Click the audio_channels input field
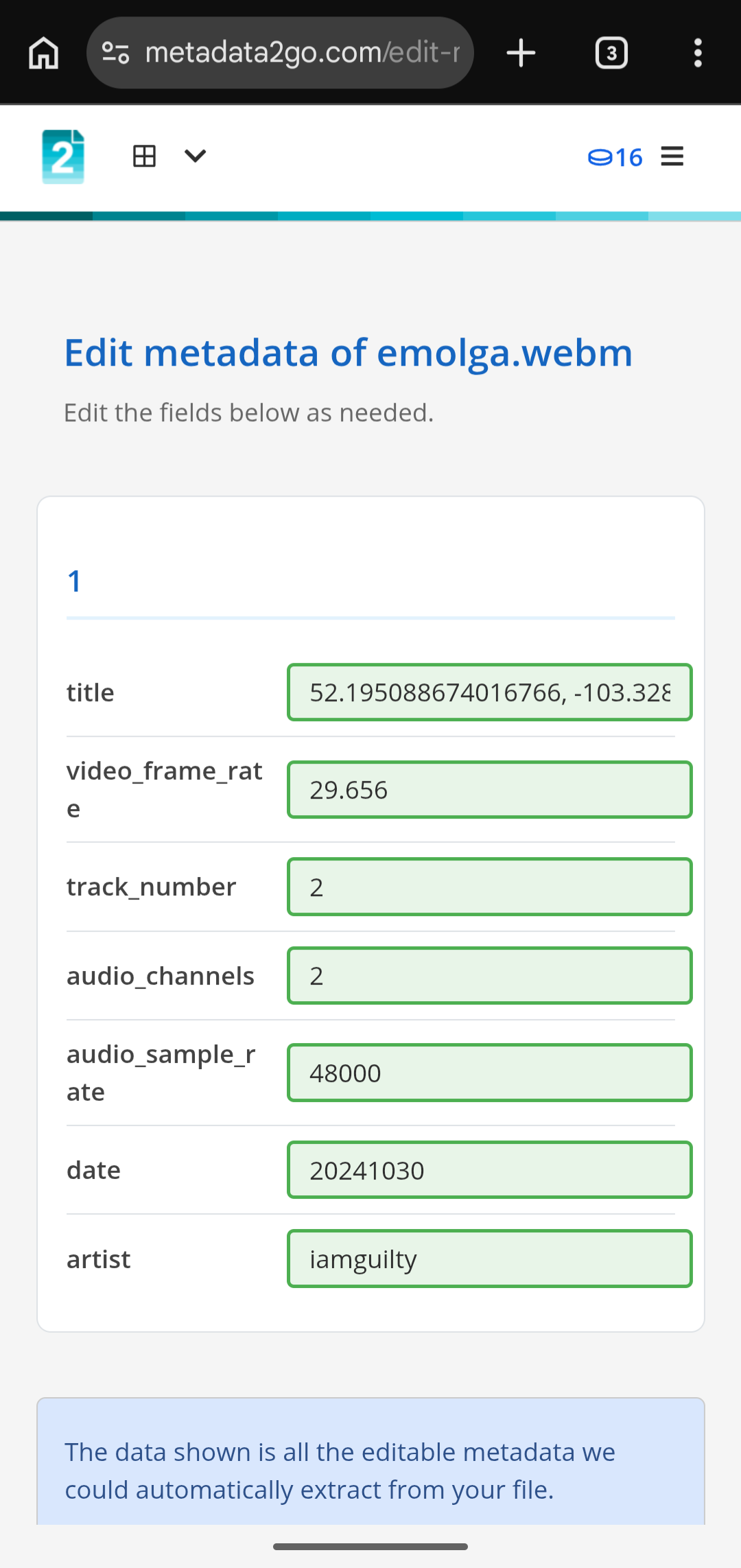 pyautogui.click(x=489, y=976)
